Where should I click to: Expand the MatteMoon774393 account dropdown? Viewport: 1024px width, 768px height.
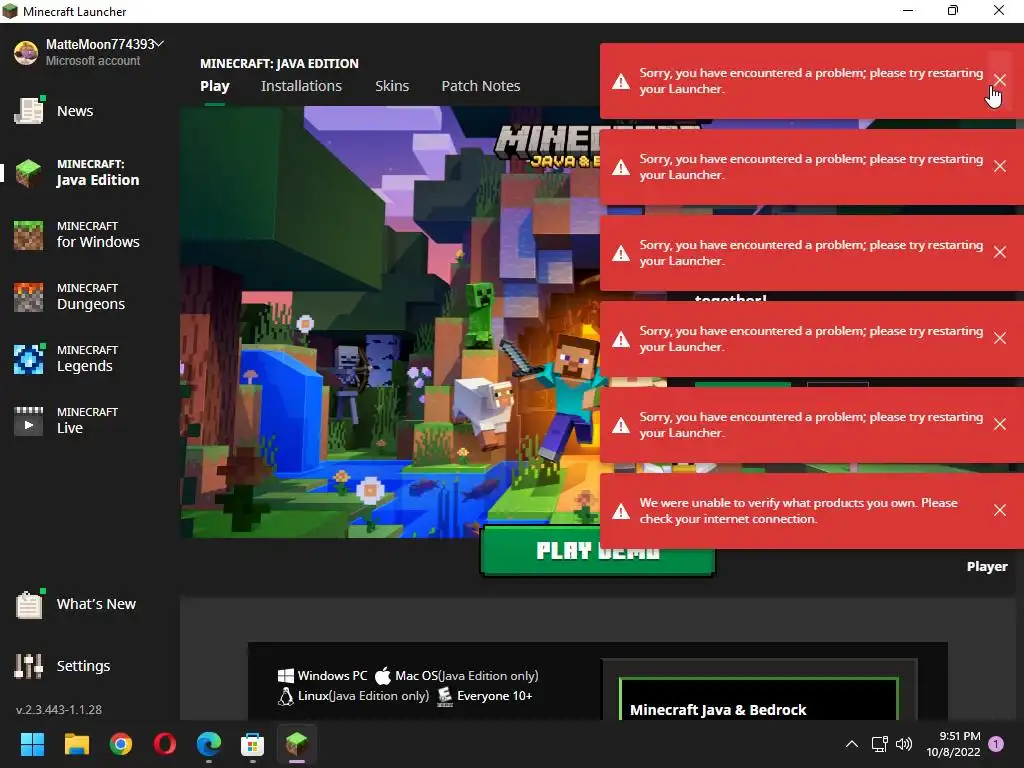159,44
